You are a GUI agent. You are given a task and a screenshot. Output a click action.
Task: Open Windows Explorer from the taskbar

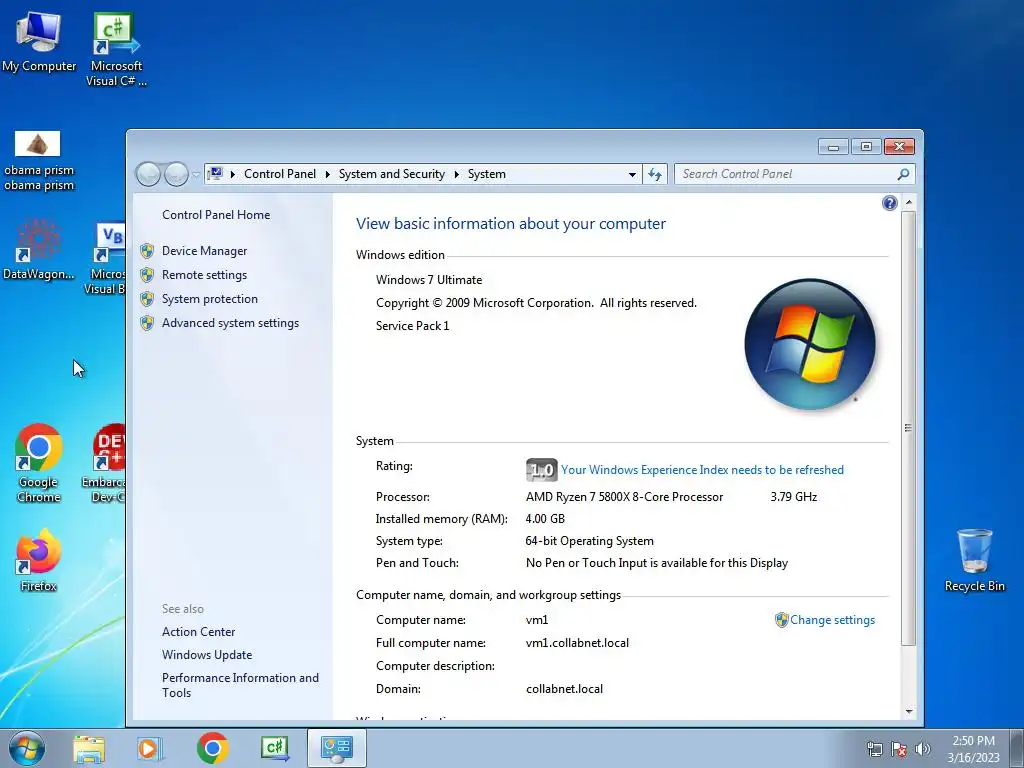[89, 748]
